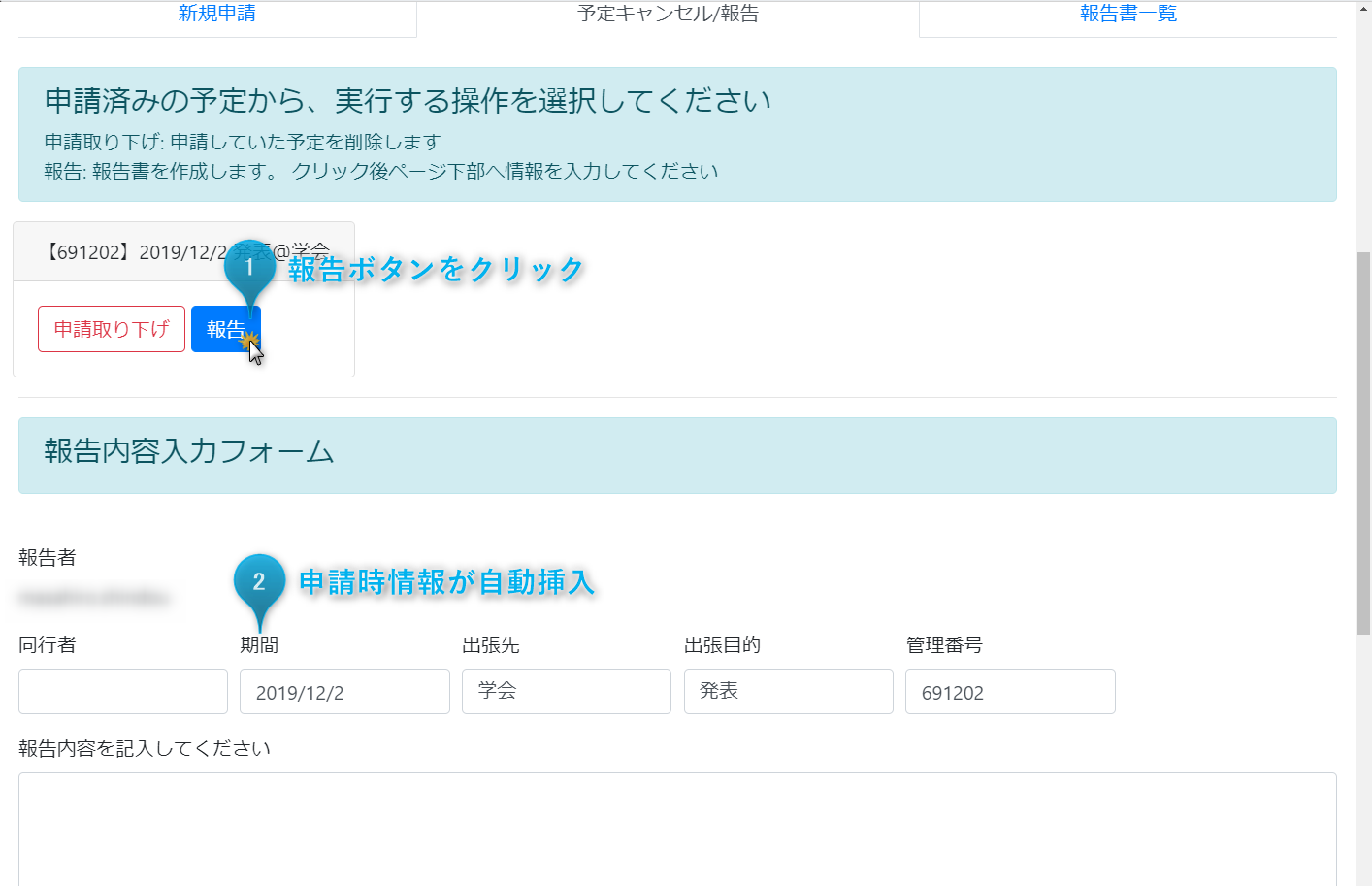This screenshot has width=1372, height=886.
Task: Click the 出張先 label
Action: click(x=491, y=644)
